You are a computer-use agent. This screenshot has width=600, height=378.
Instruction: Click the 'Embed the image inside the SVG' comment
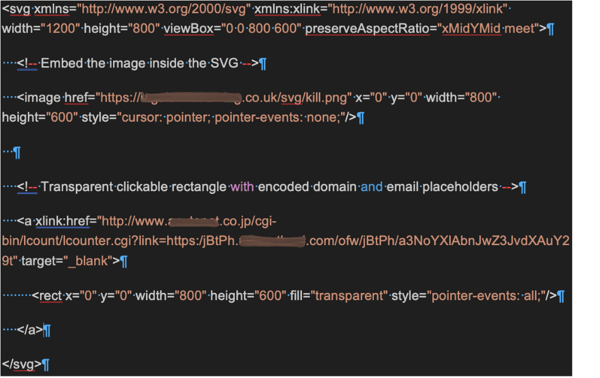click(139, 63)
